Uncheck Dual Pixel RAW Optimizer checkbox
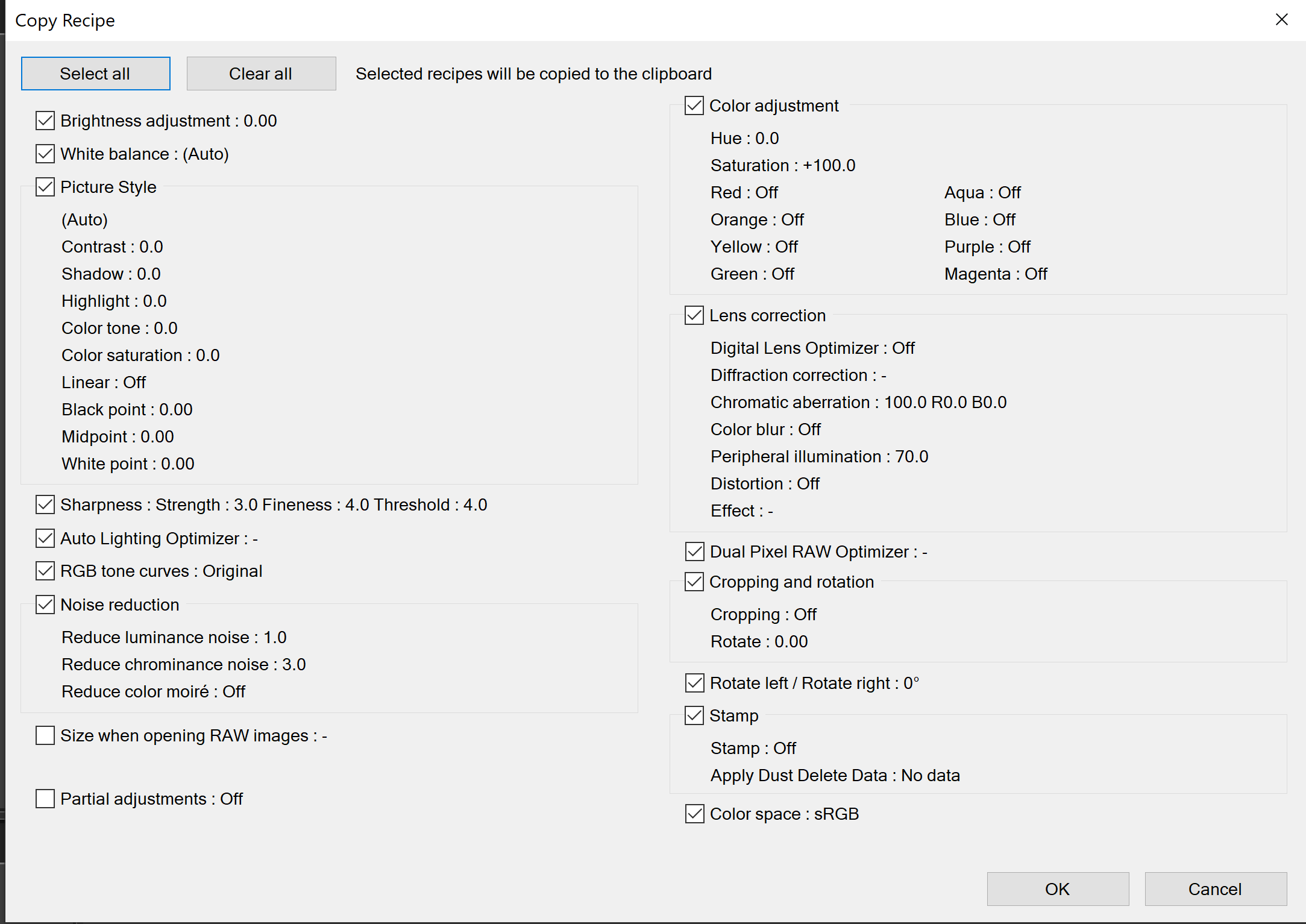The width and height of the screenshot is (1306, 924). click(x=694, y=552)
